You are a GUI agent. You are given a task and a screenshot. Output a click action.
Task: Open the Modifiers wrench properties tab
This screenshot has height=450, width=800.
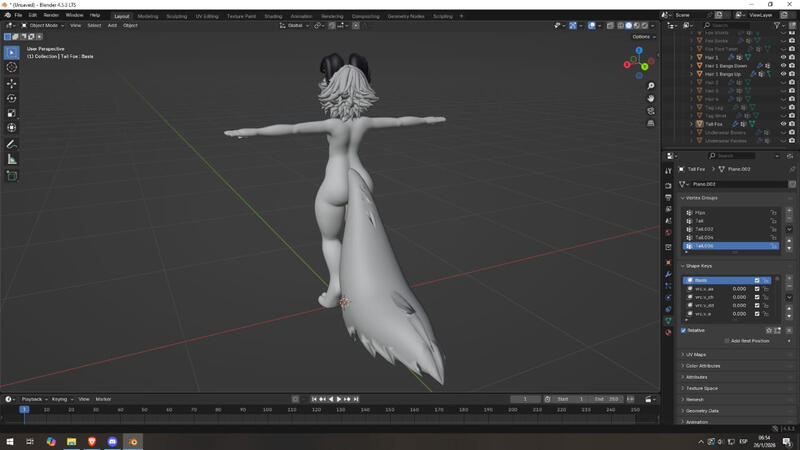[x=668, y=274]
